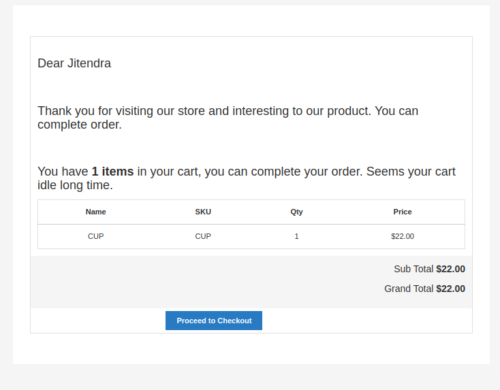
Task: Click the 'idle long time' text line
Action: tap(75, 185)
